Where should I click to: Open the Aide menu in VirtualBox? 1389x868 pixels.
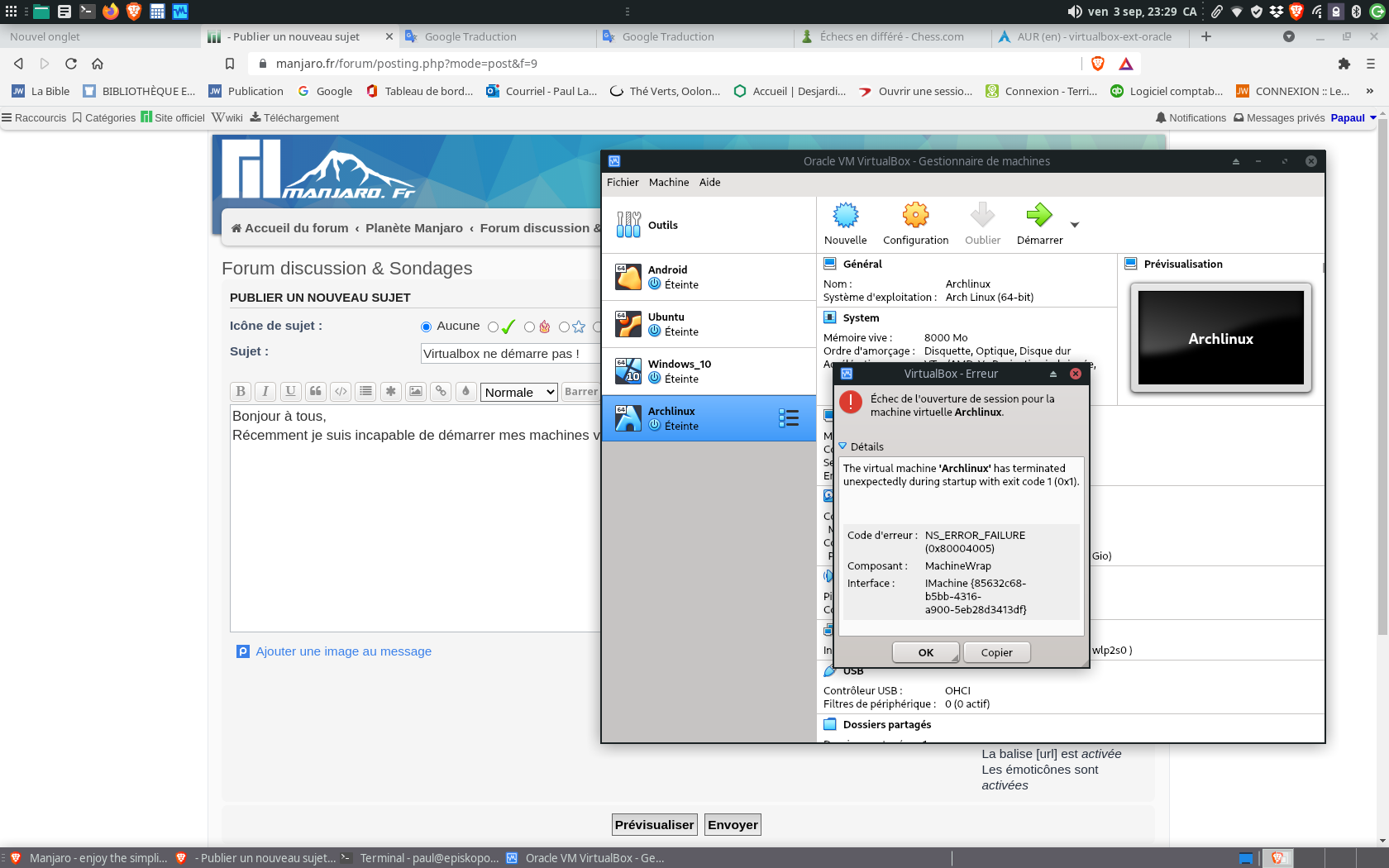pyautogui.click(x=710, y=183)
